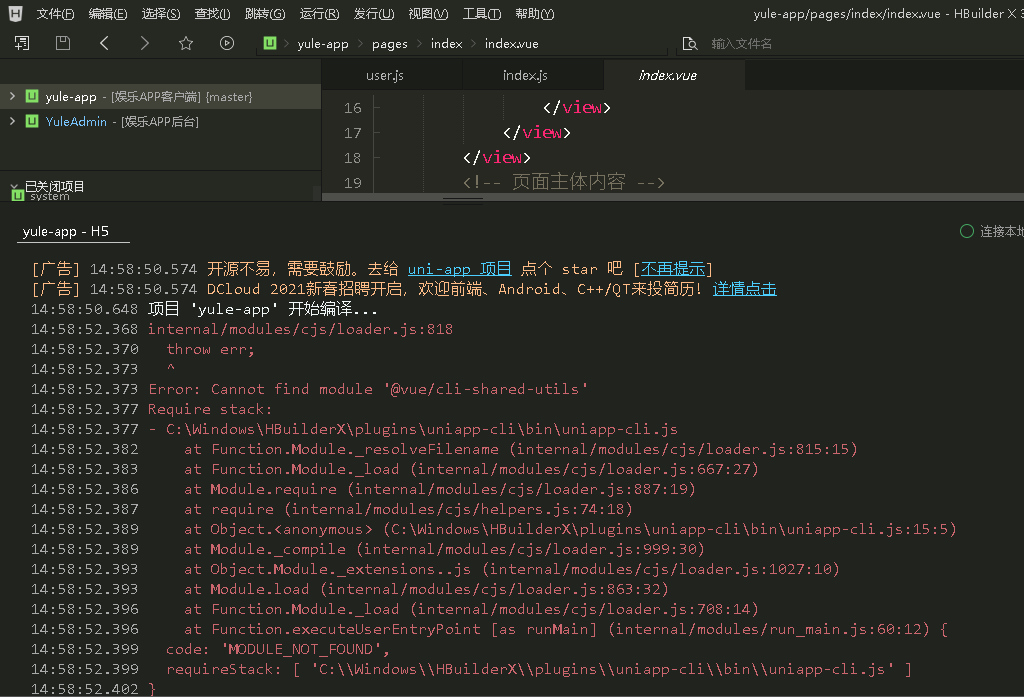This screenshot has height=697, width=1024.
Task: Click the HBuilder X logo icon
Action: [x=15, y=14]
